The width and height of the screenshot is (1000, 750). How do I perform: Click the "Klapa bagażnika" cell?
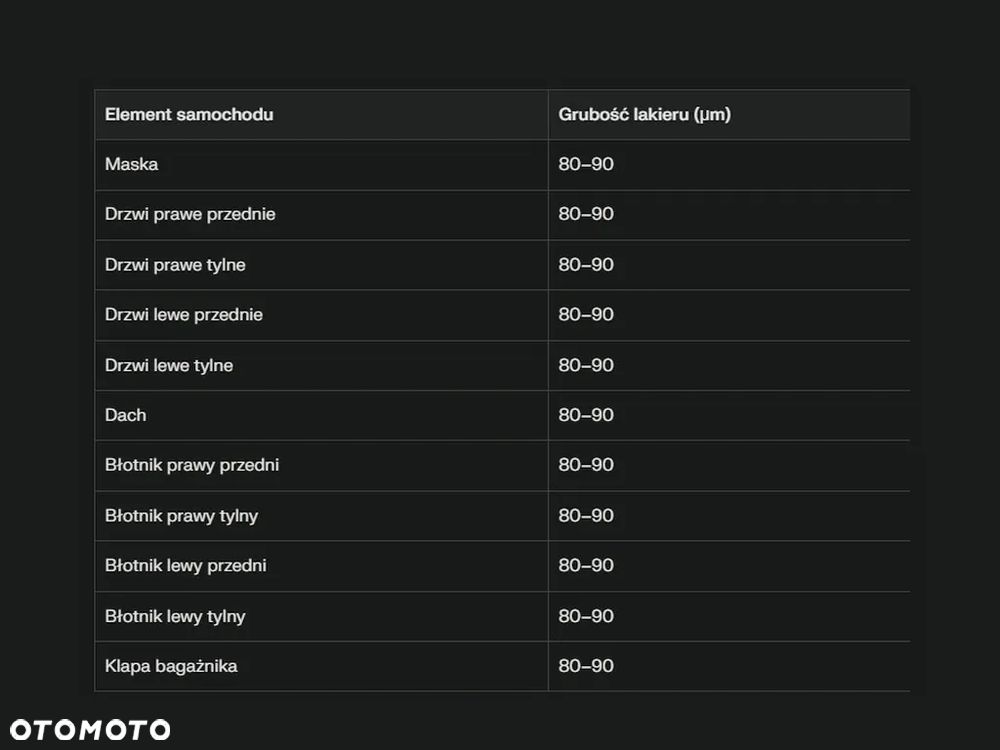pyautogui.click(x=171, y=666)
